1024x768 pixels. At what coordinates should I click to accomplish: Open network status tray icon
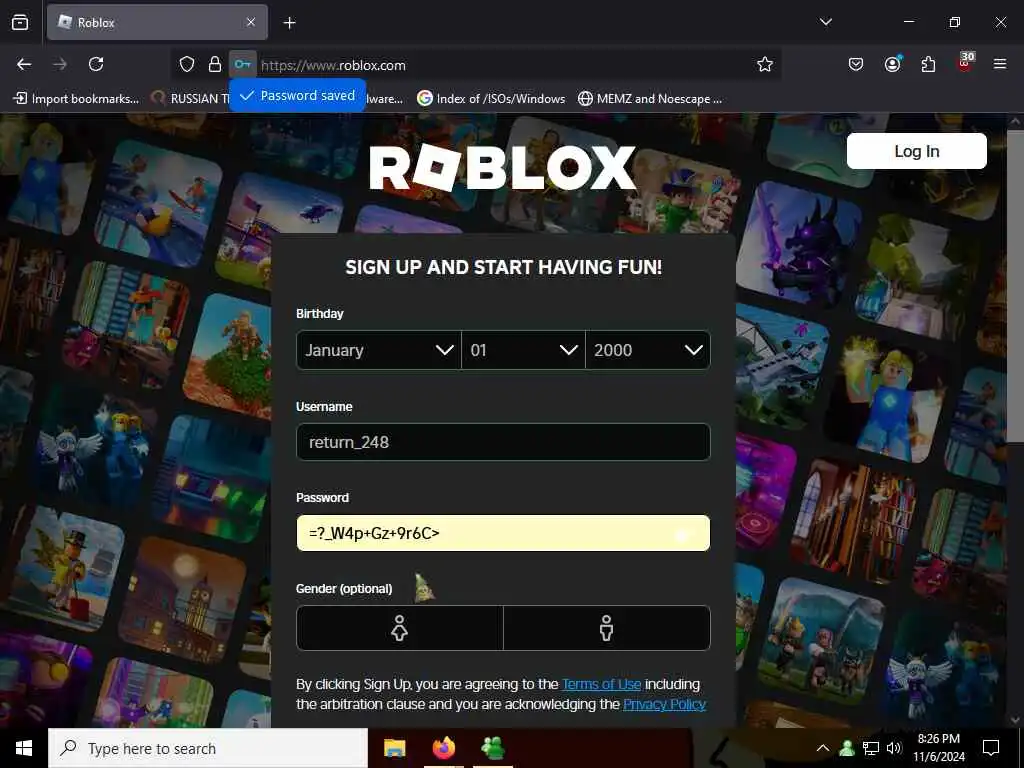[x=871, y=748]
